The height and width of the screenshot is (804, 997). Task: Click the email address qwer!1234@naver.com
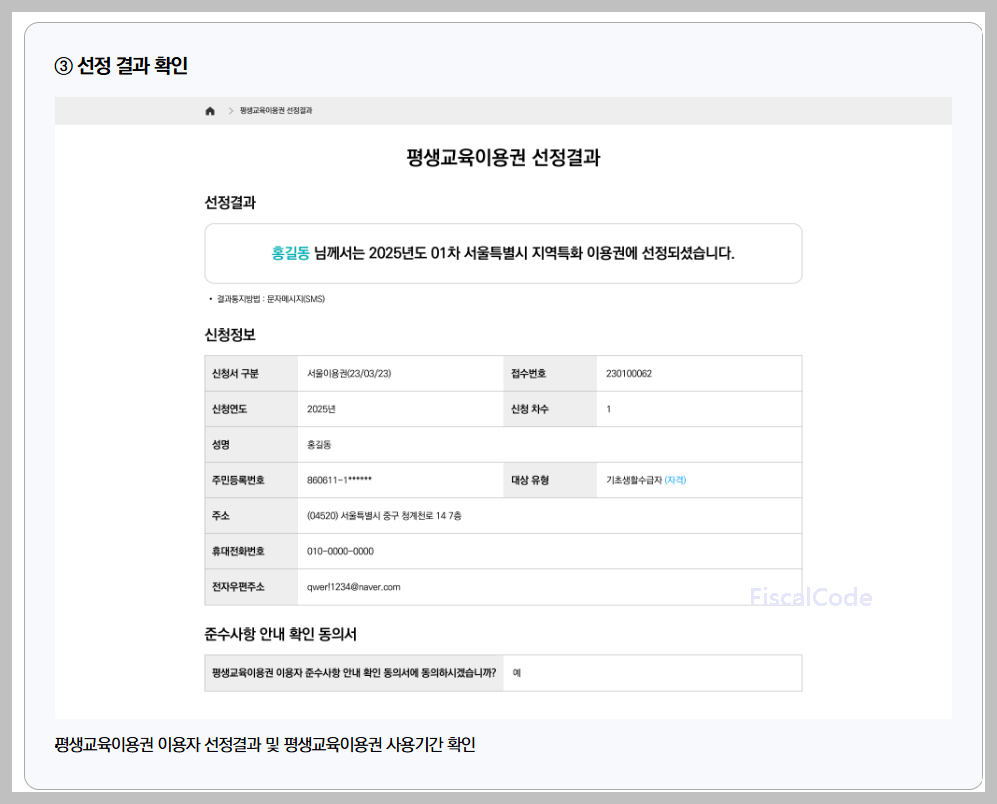(x=354, y=587)
